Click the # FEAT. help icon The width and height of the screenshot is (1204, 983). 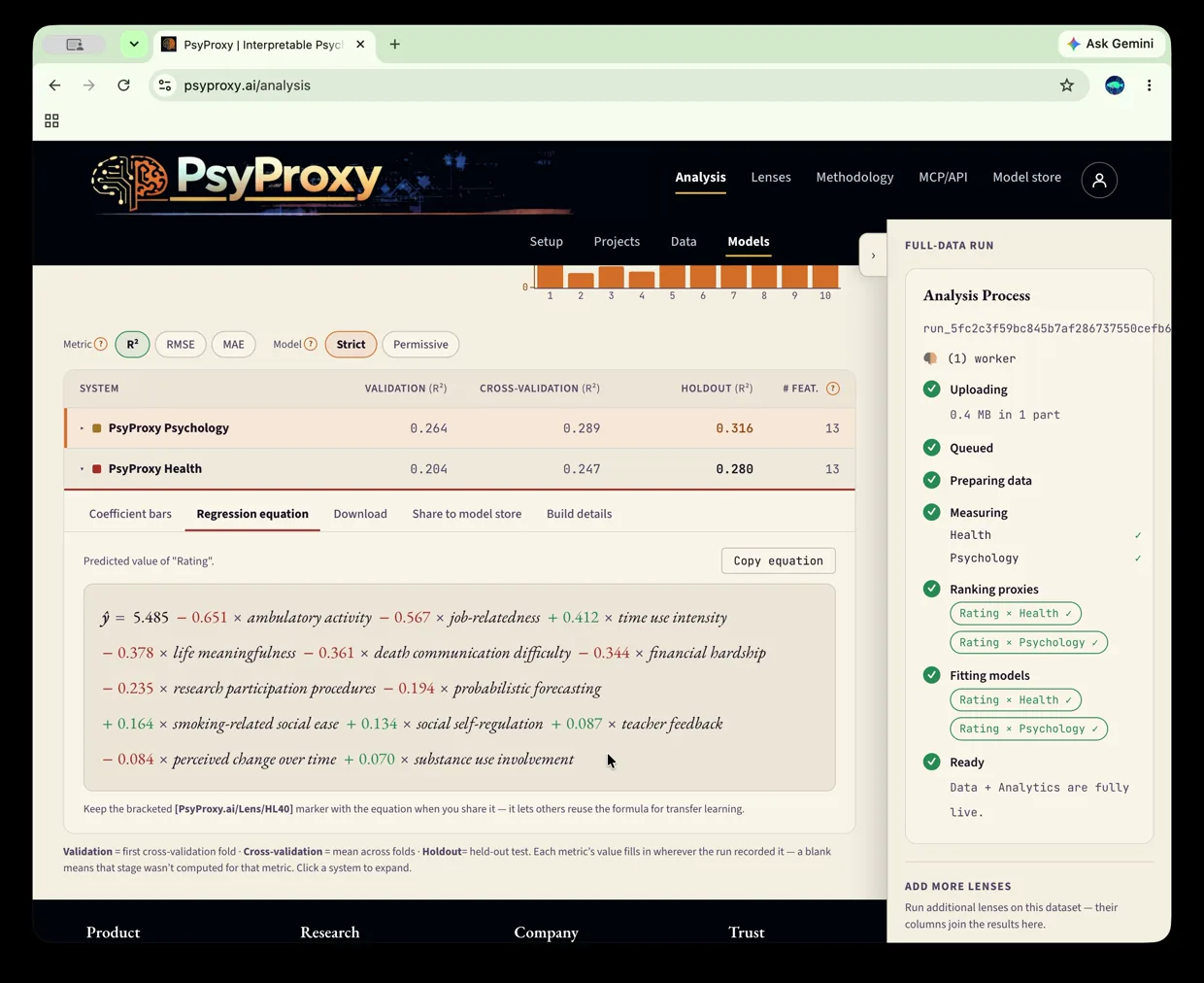pos(832,389)
